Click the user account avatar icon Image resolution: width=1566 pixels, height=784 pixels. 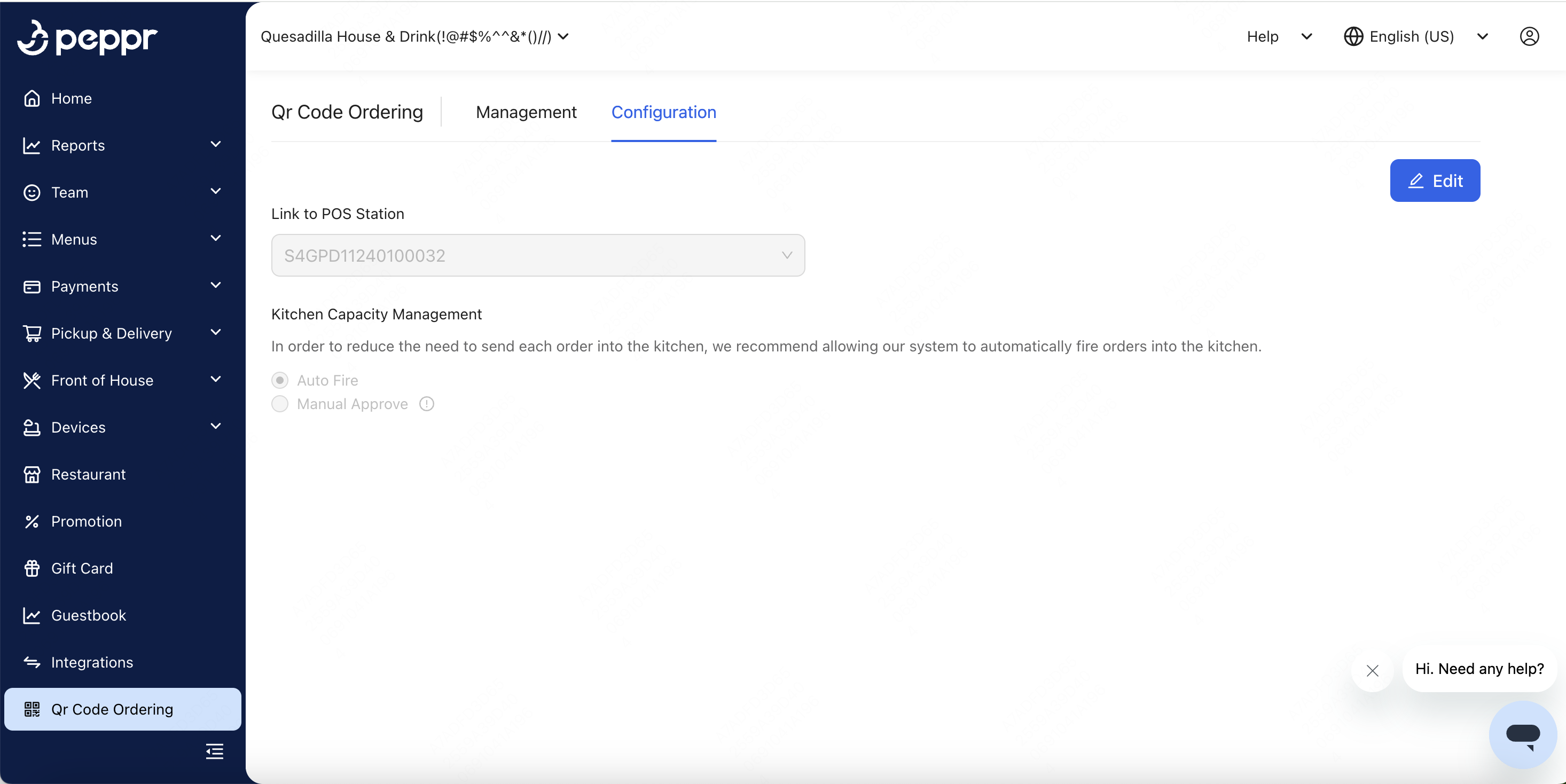click(1530, 36)
